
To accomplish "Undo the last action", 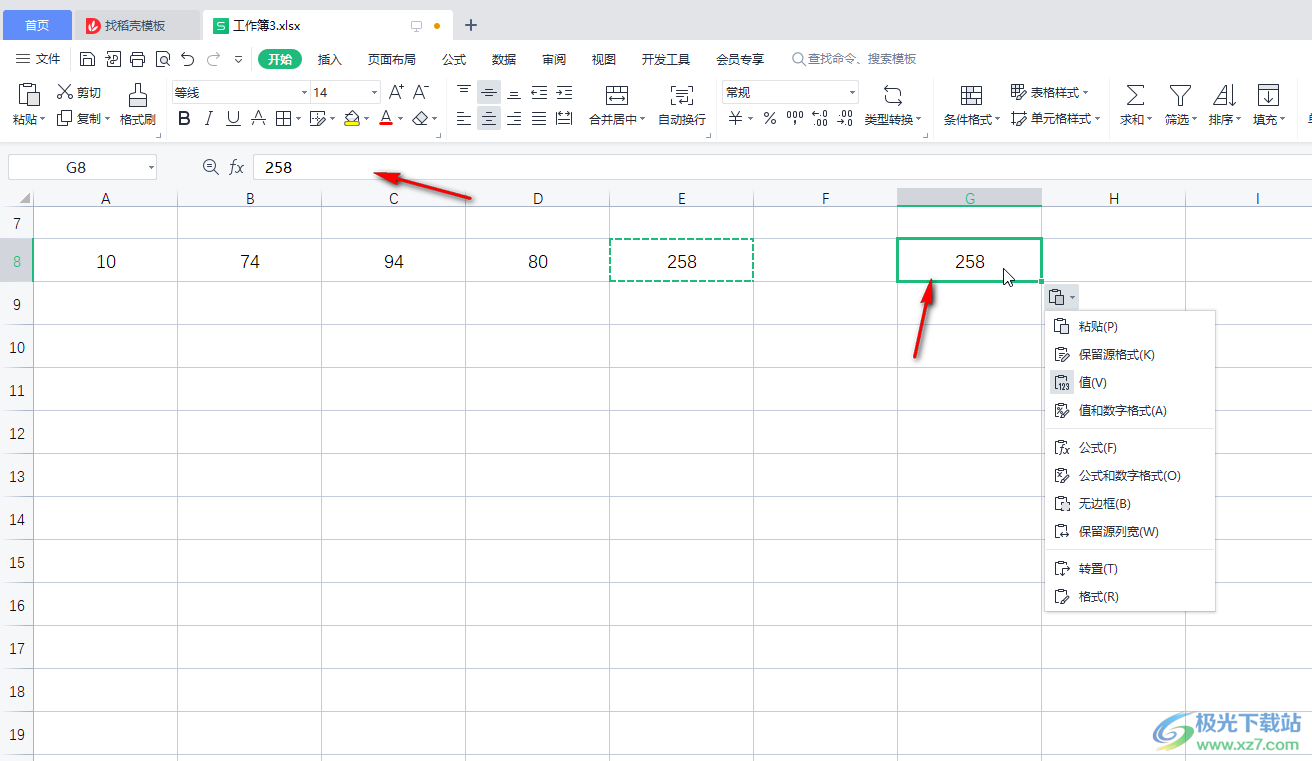I will click(x=187, y=59).
